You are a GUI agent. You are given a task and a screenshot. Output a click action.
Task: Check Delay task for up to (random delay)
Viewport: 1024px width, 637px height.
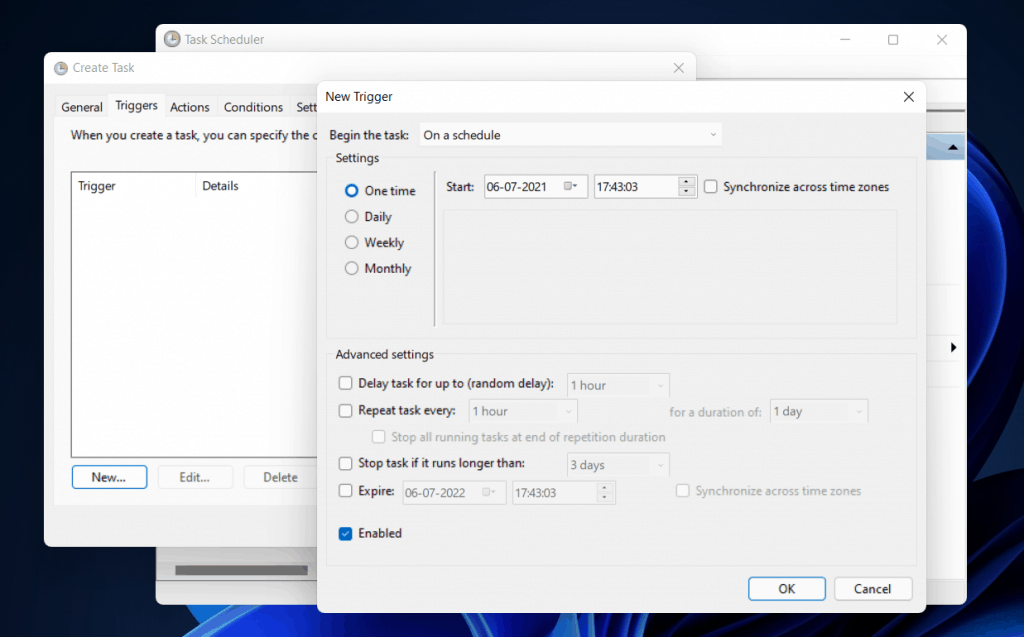345,383
